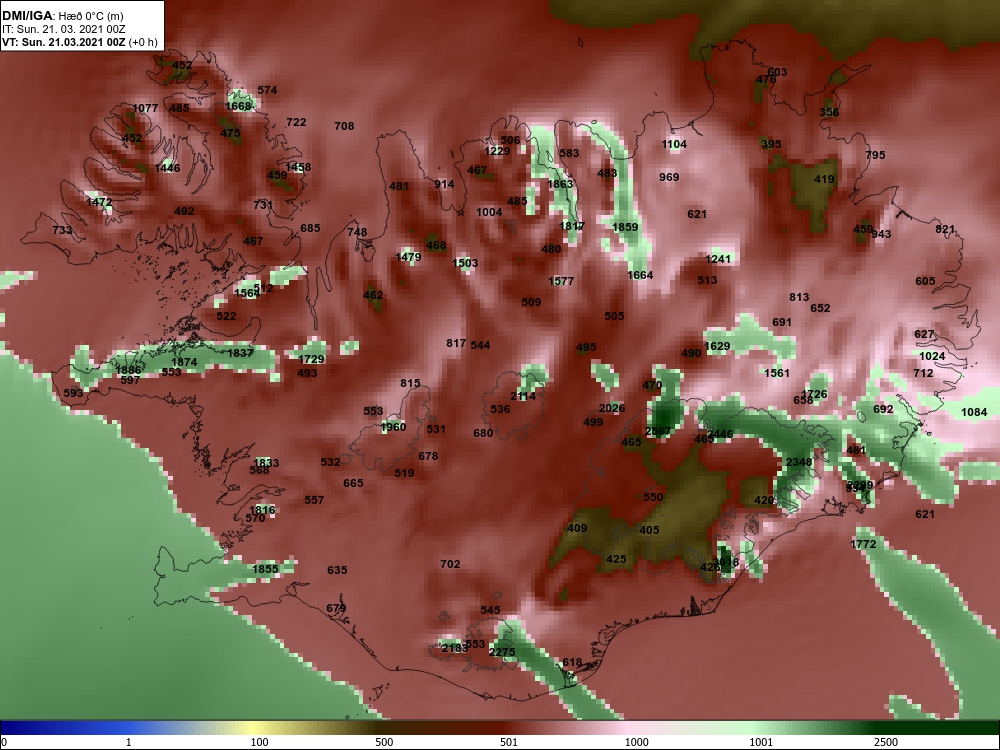Click the 1874 map value
This screenshot has width=1000, height=750.
pos(184,362)
